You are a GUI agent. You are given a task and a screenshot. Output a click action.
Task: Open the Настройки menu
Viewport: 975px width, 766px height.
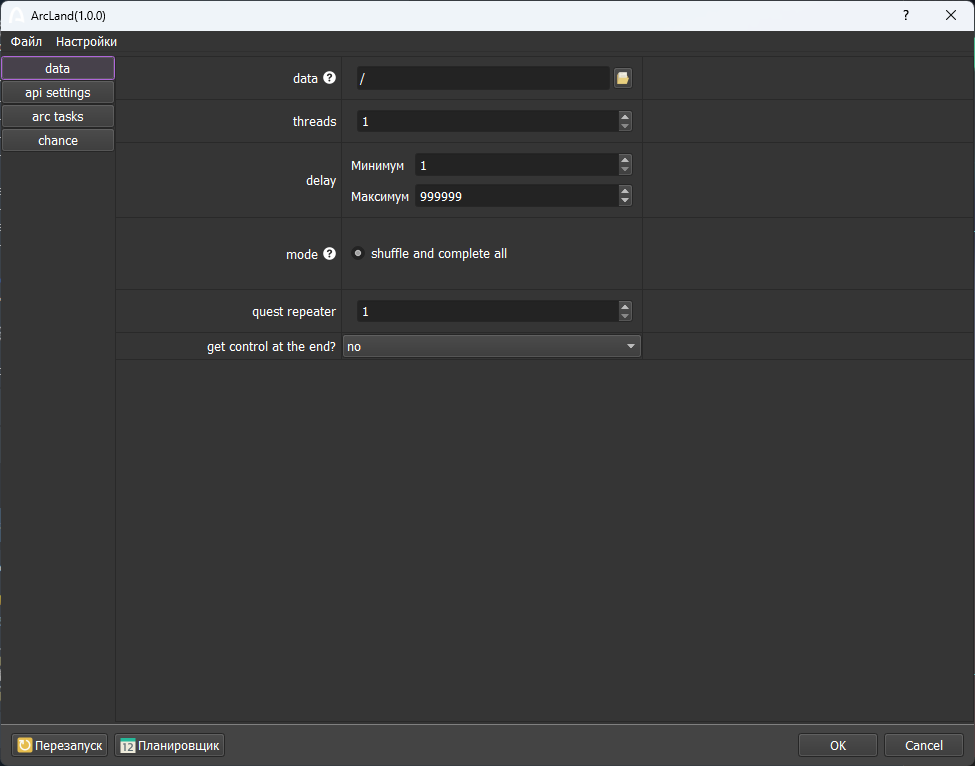tap(86, 42)
